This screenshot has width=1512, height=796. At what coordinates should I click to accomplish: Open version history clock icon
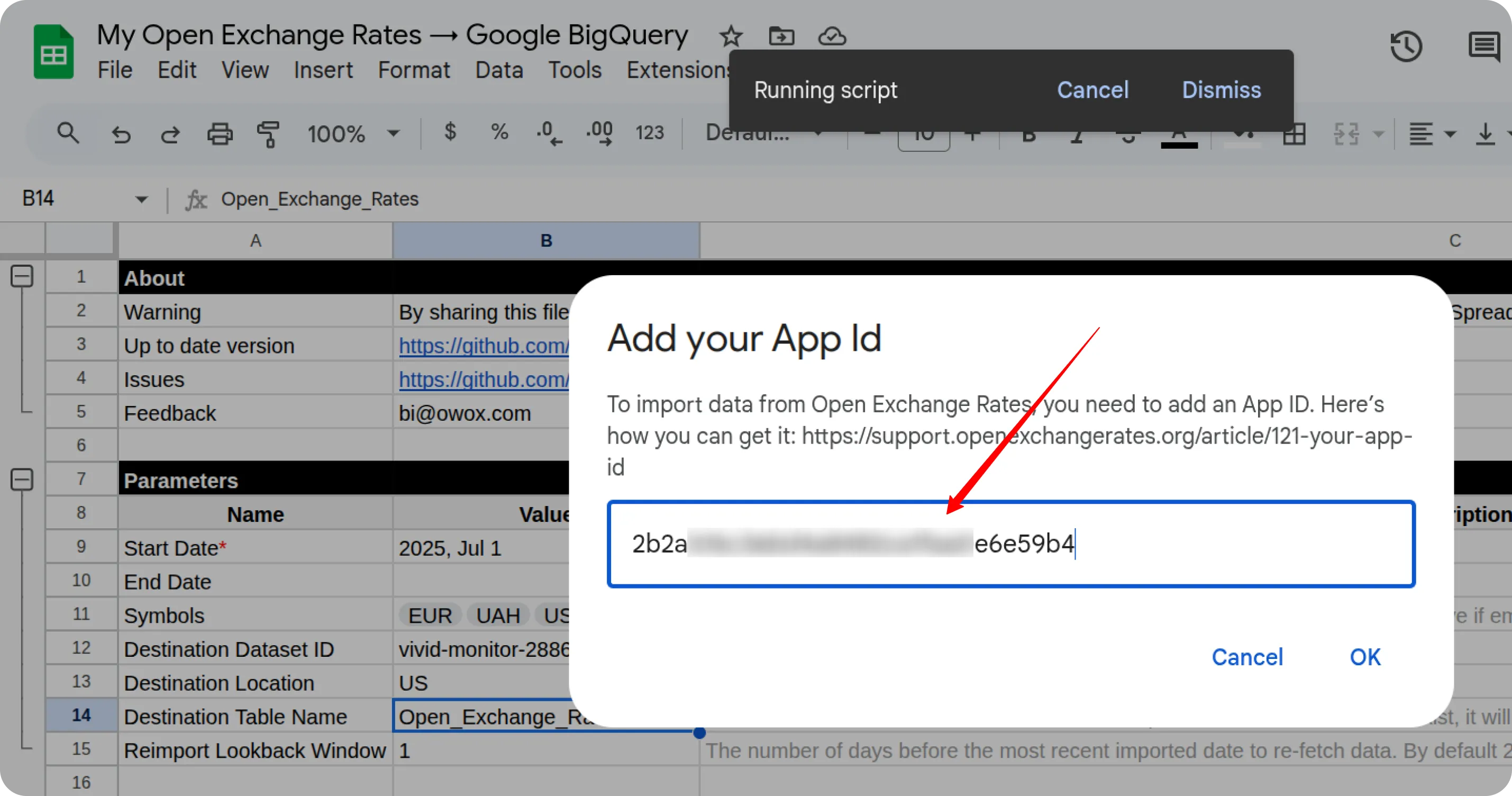point(1406,47)
